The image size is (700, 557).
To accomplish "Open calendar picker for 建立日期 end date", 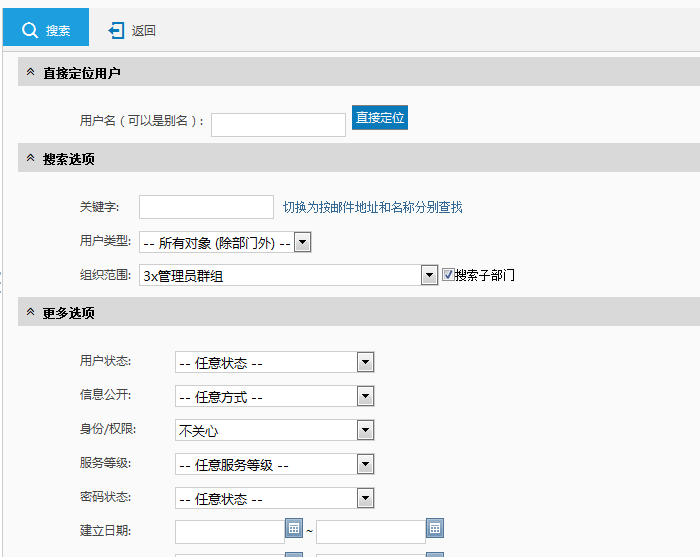I will (435, 528).
